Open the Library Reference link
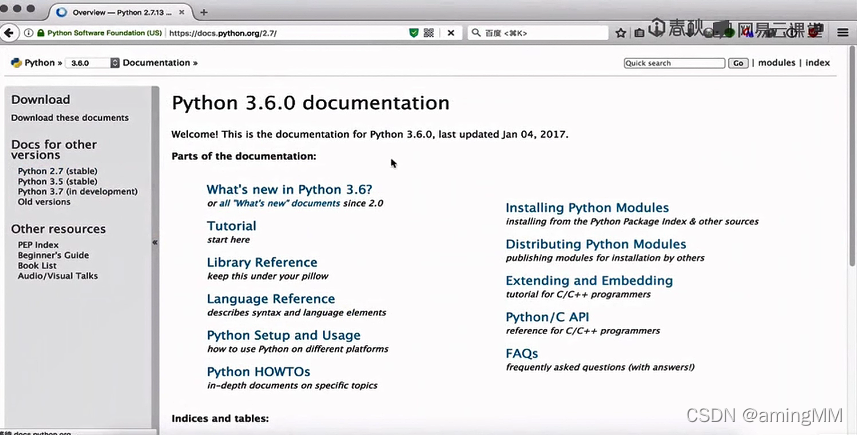Image resolution: width=857 pixels, height=435 pixels. (x=262, y=262)
